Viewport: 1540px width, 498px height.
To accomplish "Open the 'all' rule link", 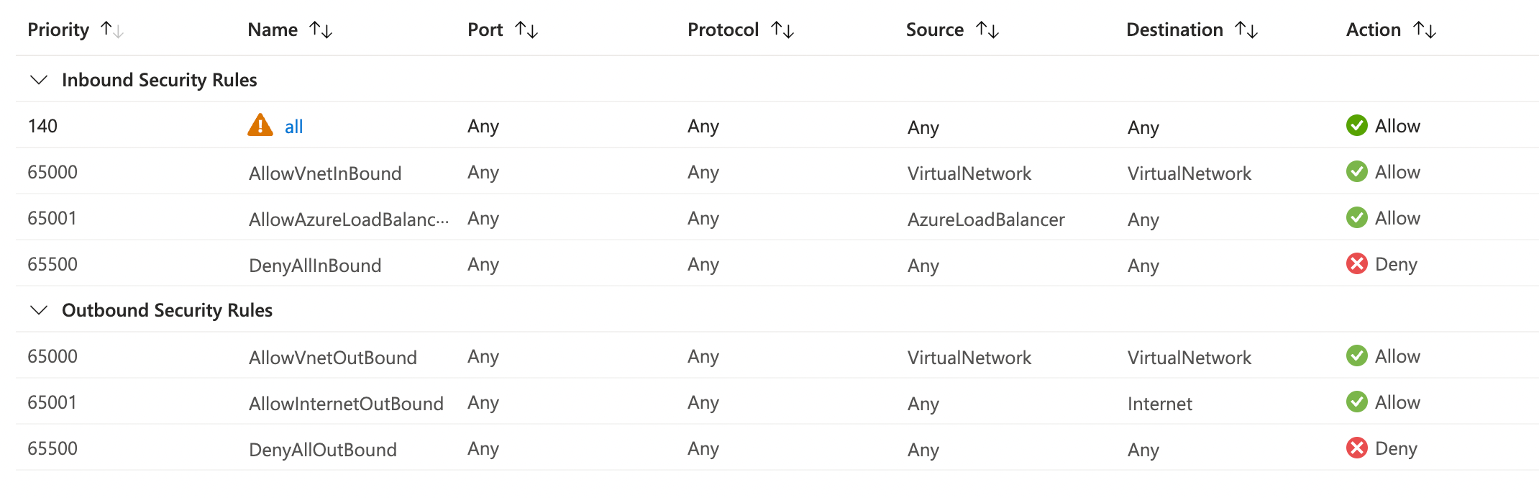I will click(294, 127).
